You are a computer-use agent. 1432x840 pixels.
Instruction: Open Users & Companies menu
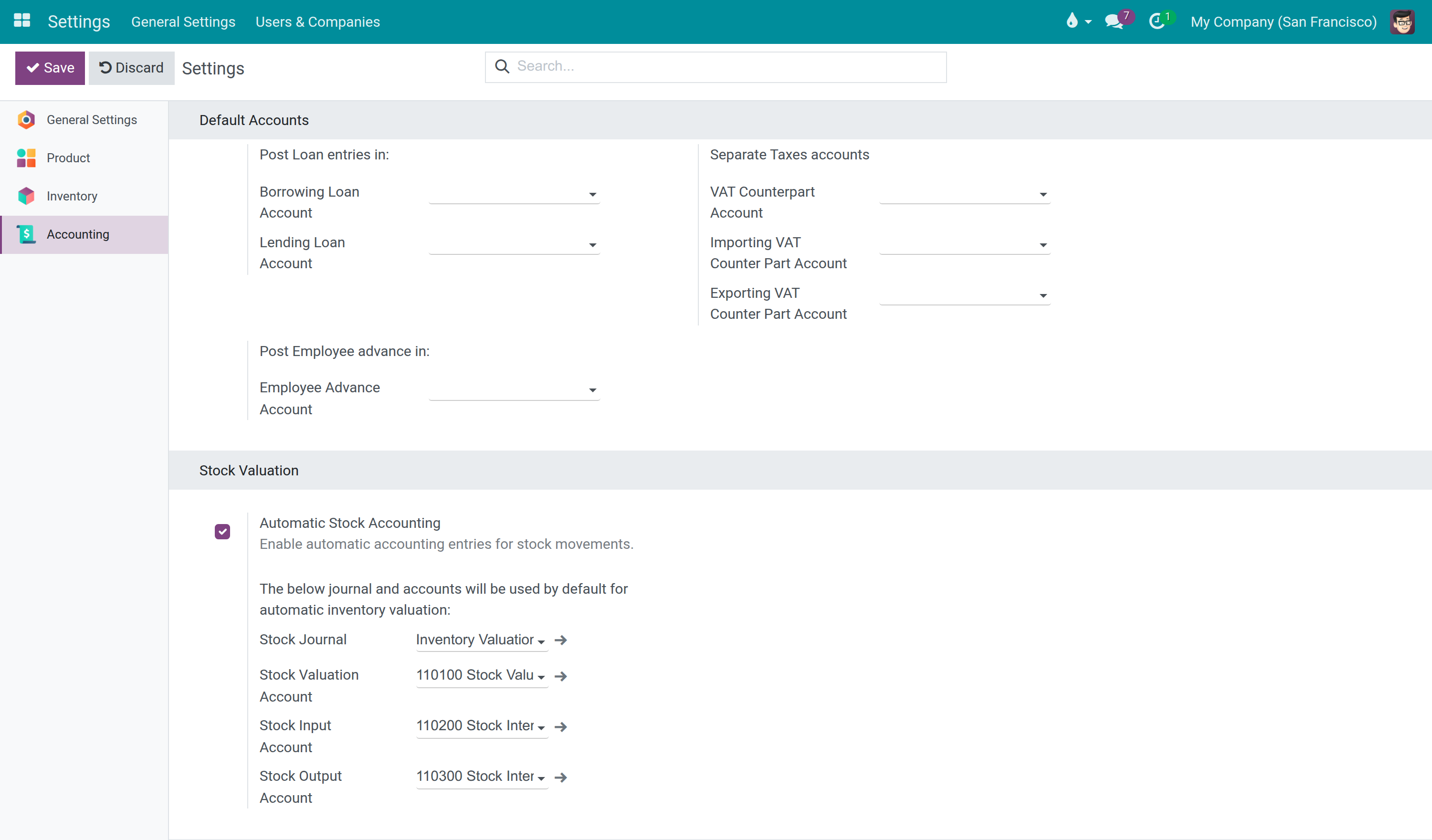pos(317,21)
